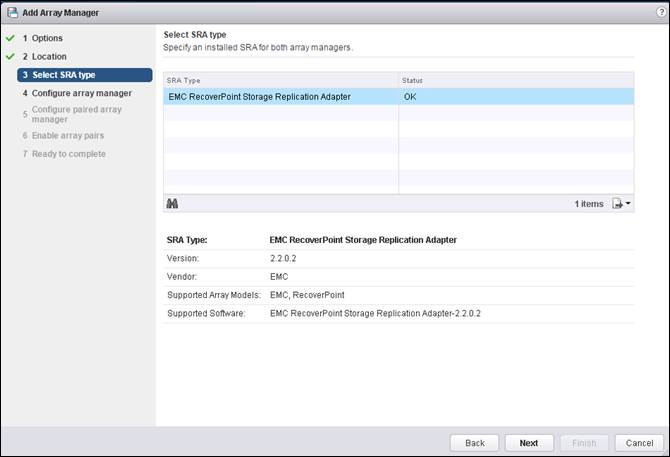Open the export list dropdown icon

tap(621, 204)
